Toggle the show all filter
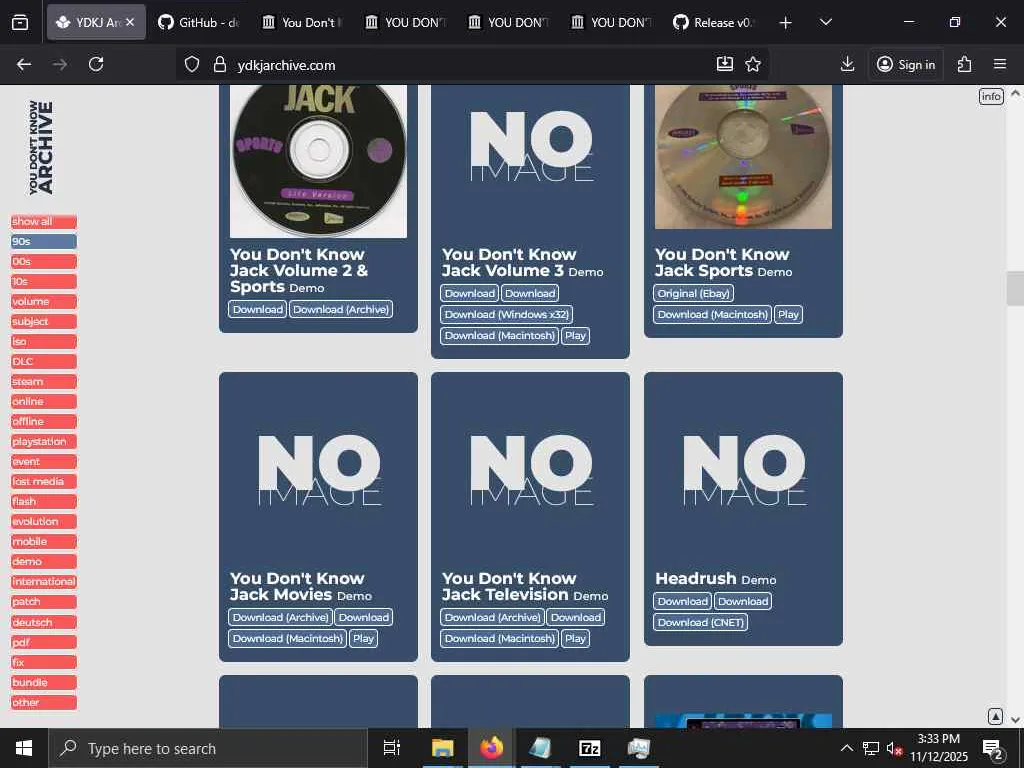 point(44,222)
